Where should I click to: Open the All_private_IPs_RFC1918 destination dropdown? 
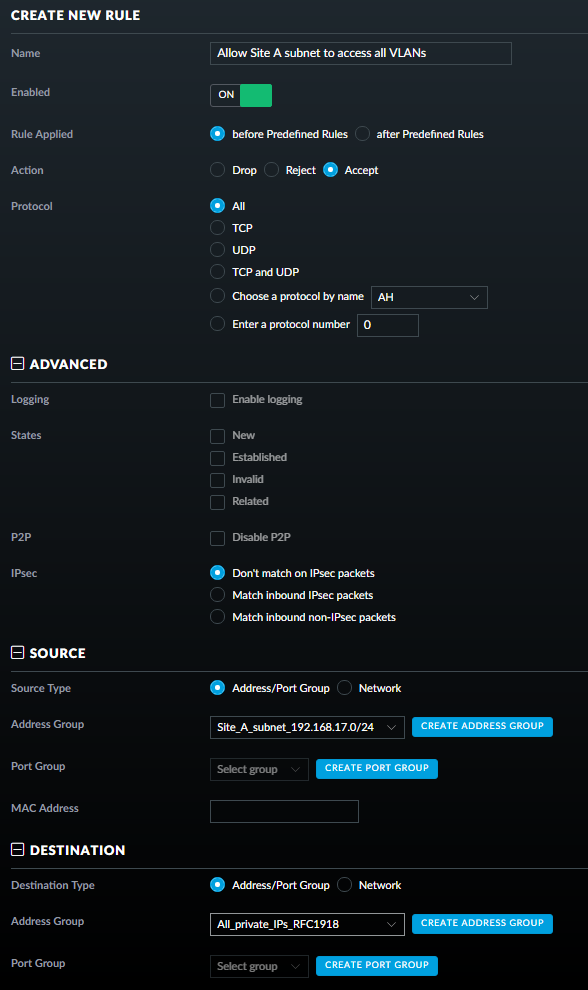[307, 924]
